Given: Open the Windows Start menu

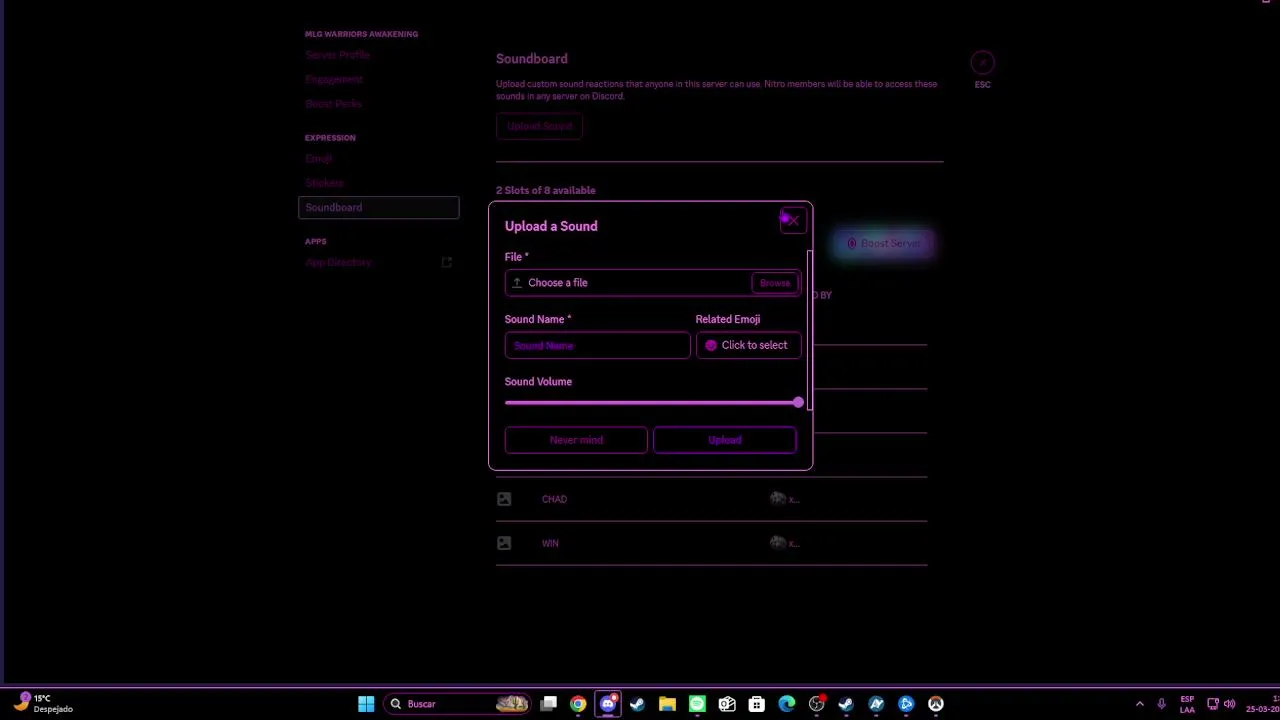Looking at the screenshot, I should tap(366, 704).
